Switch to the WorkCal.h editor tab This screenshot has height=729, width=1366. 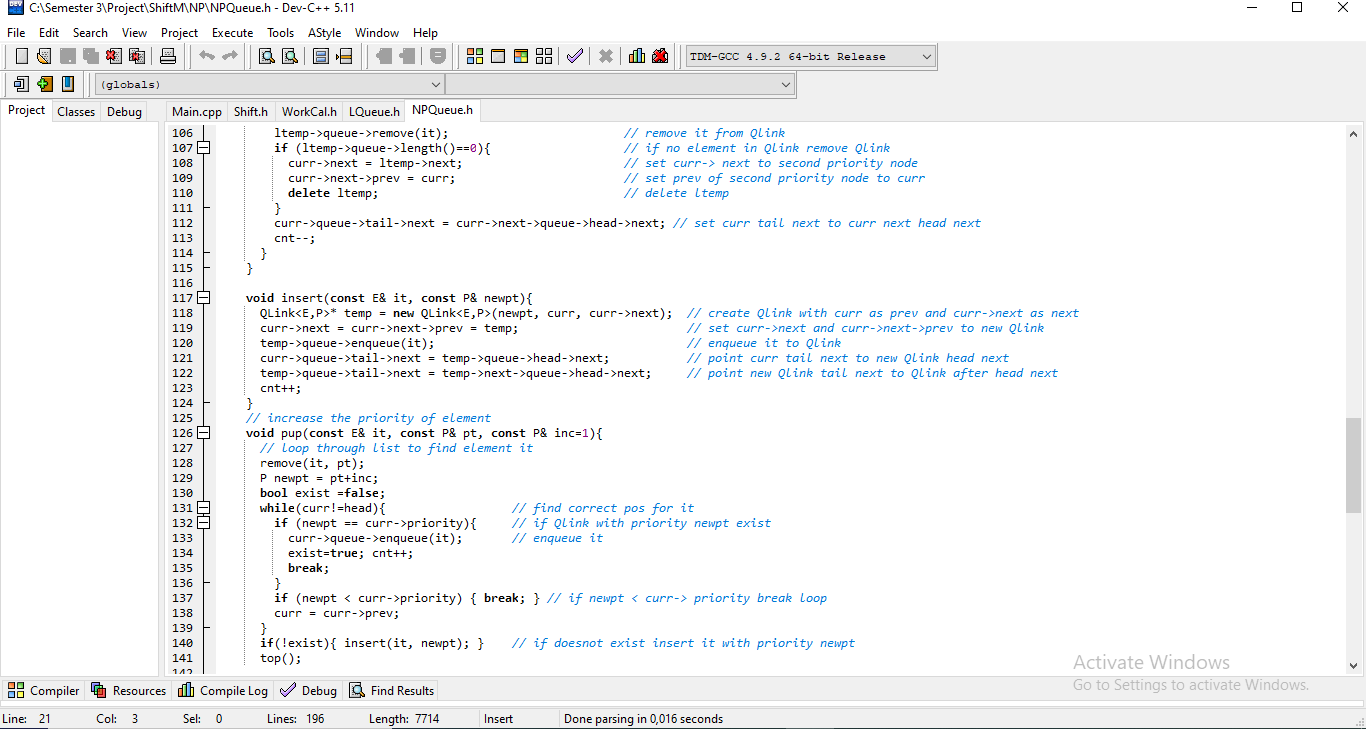point(309,111)
